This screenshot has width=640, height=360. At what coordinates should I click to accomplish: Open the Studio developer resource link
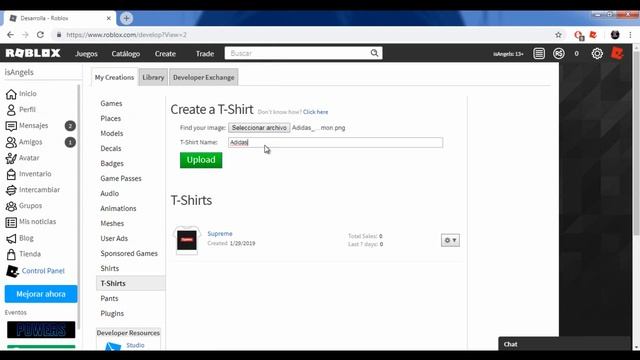[135, 345]
